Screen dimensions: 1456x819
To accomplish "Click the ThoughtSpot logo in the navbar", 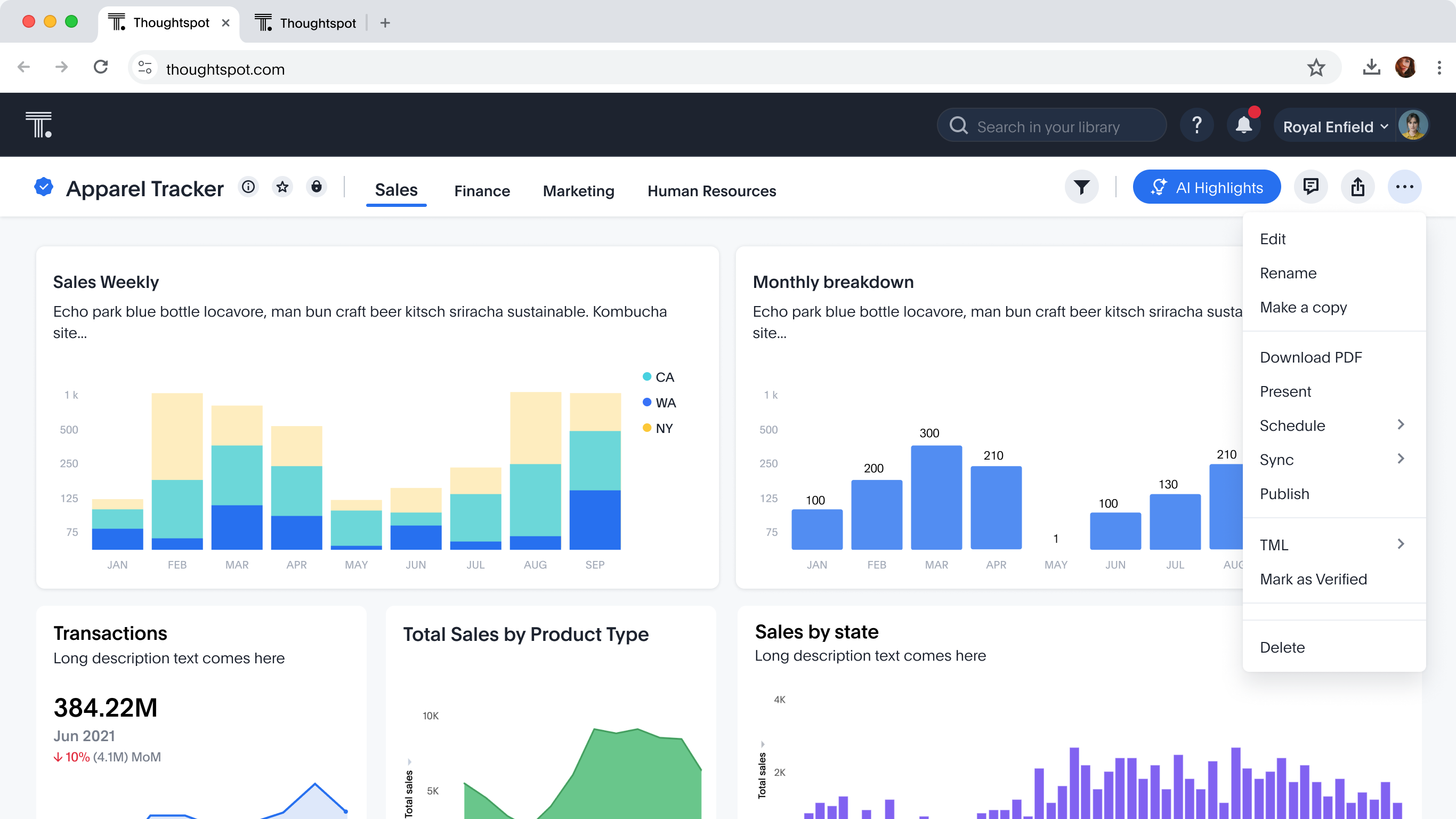I will (38, 124).
